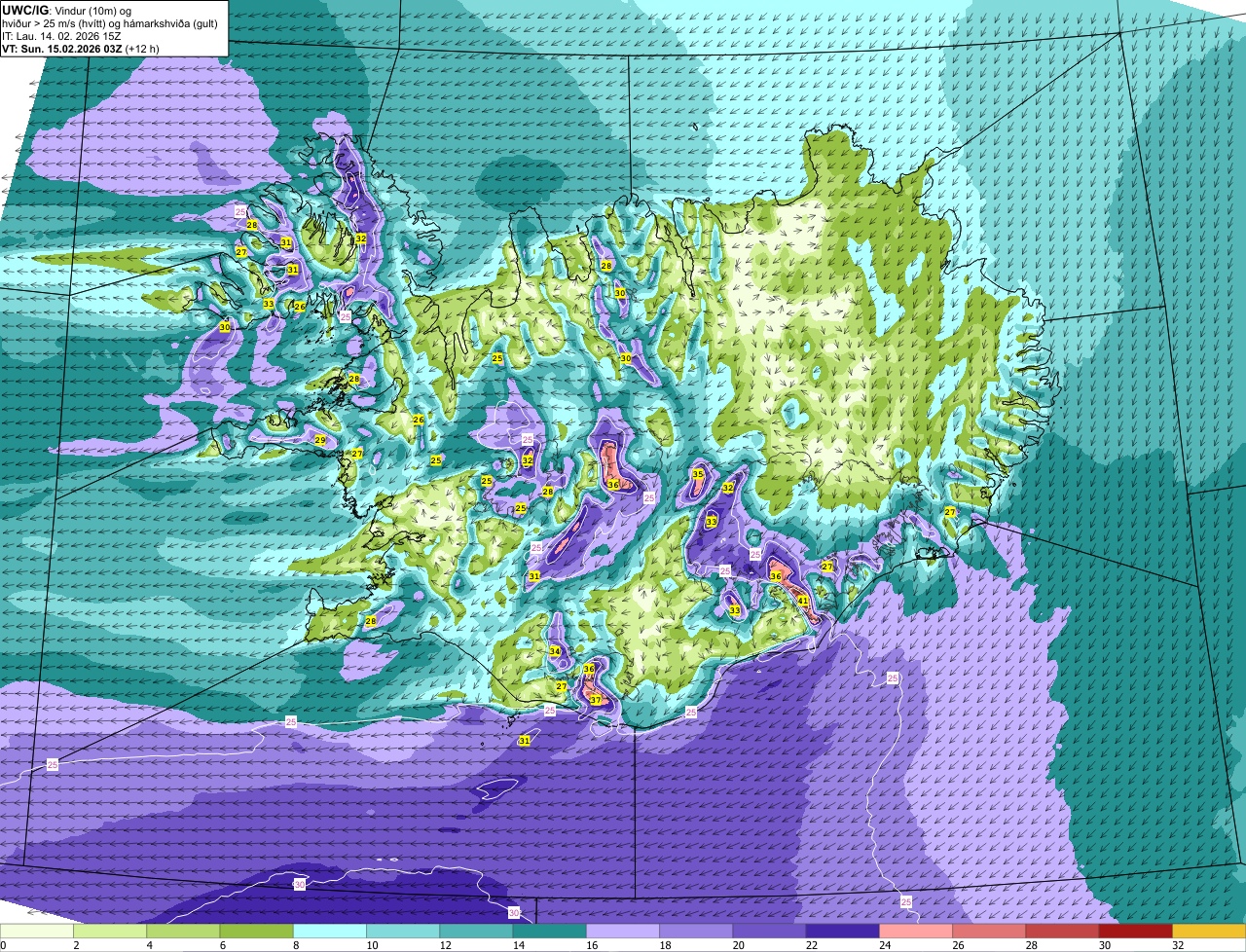The image size is (1246, 952).
Task: Pick the 10–12 m/s light turquoise swatch
Action: click(x=403, y=931)
